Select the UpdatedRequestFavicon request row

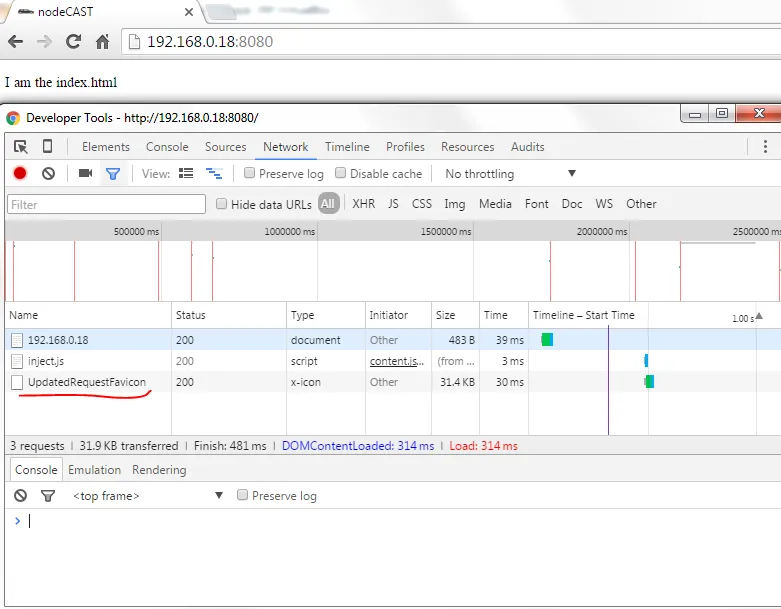(x=393, y=382)
